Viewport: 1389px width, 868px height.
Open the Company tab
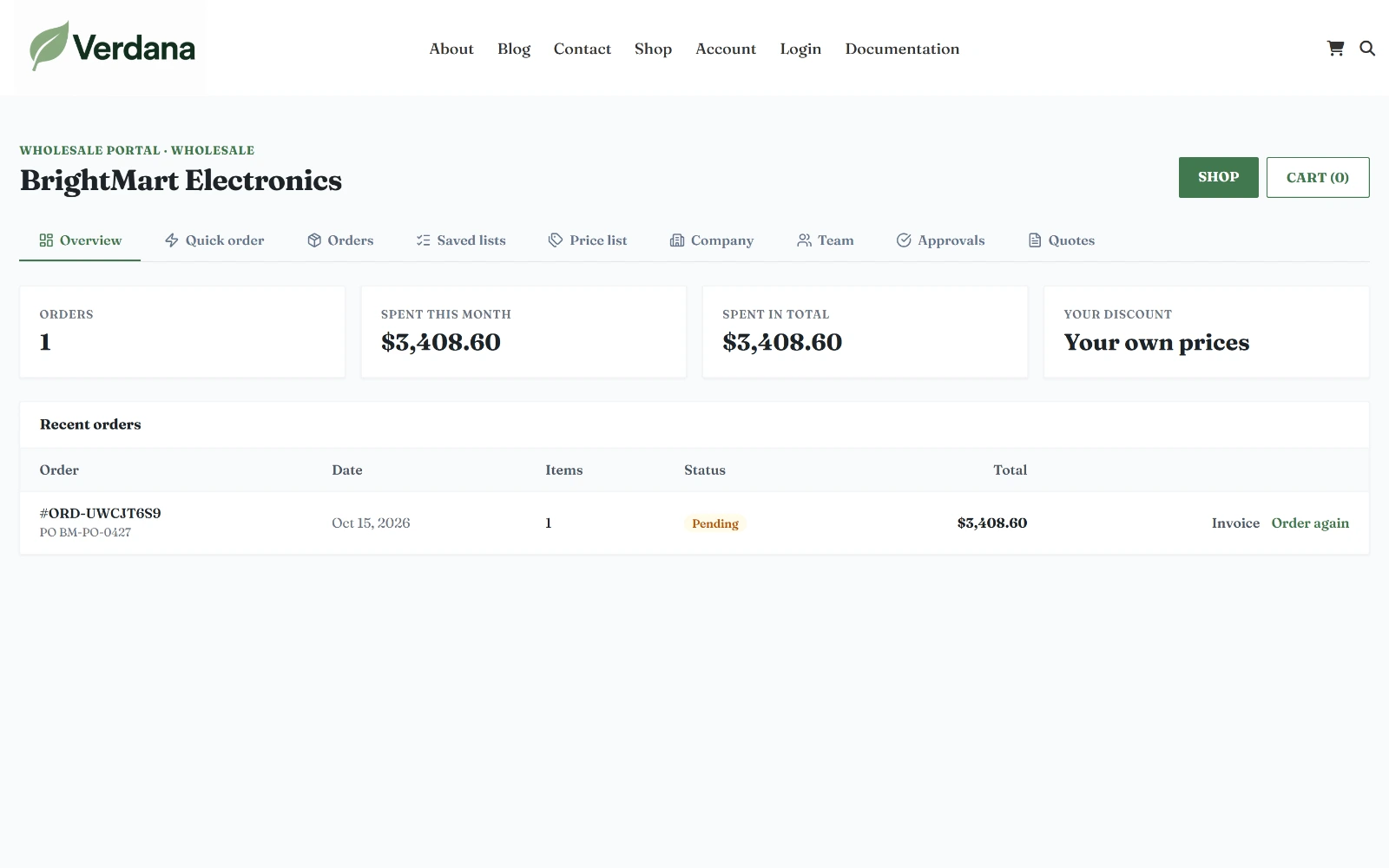point(712,240)
